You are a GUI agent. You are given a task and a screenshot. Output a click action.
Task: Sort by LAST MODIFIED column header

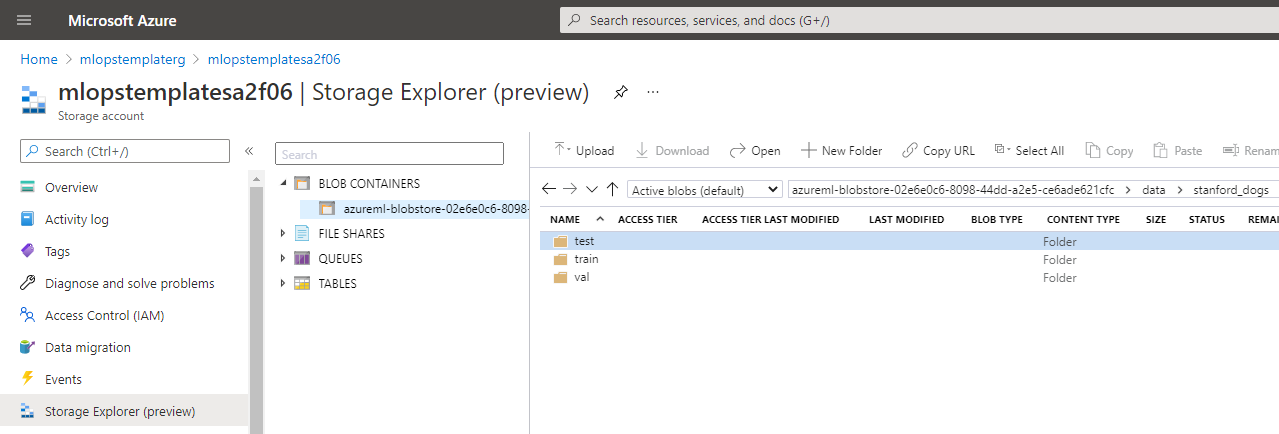point(906,219)
